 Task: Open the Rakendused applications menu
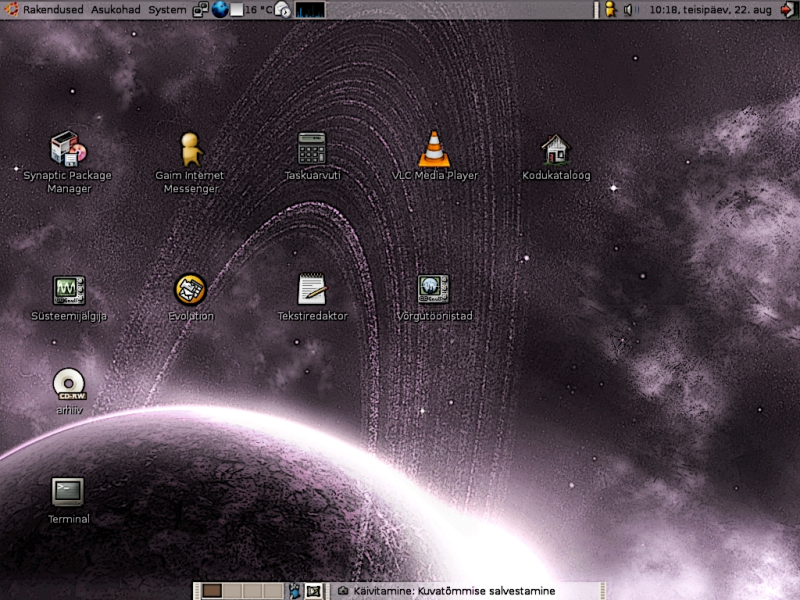tap(53, 10)
